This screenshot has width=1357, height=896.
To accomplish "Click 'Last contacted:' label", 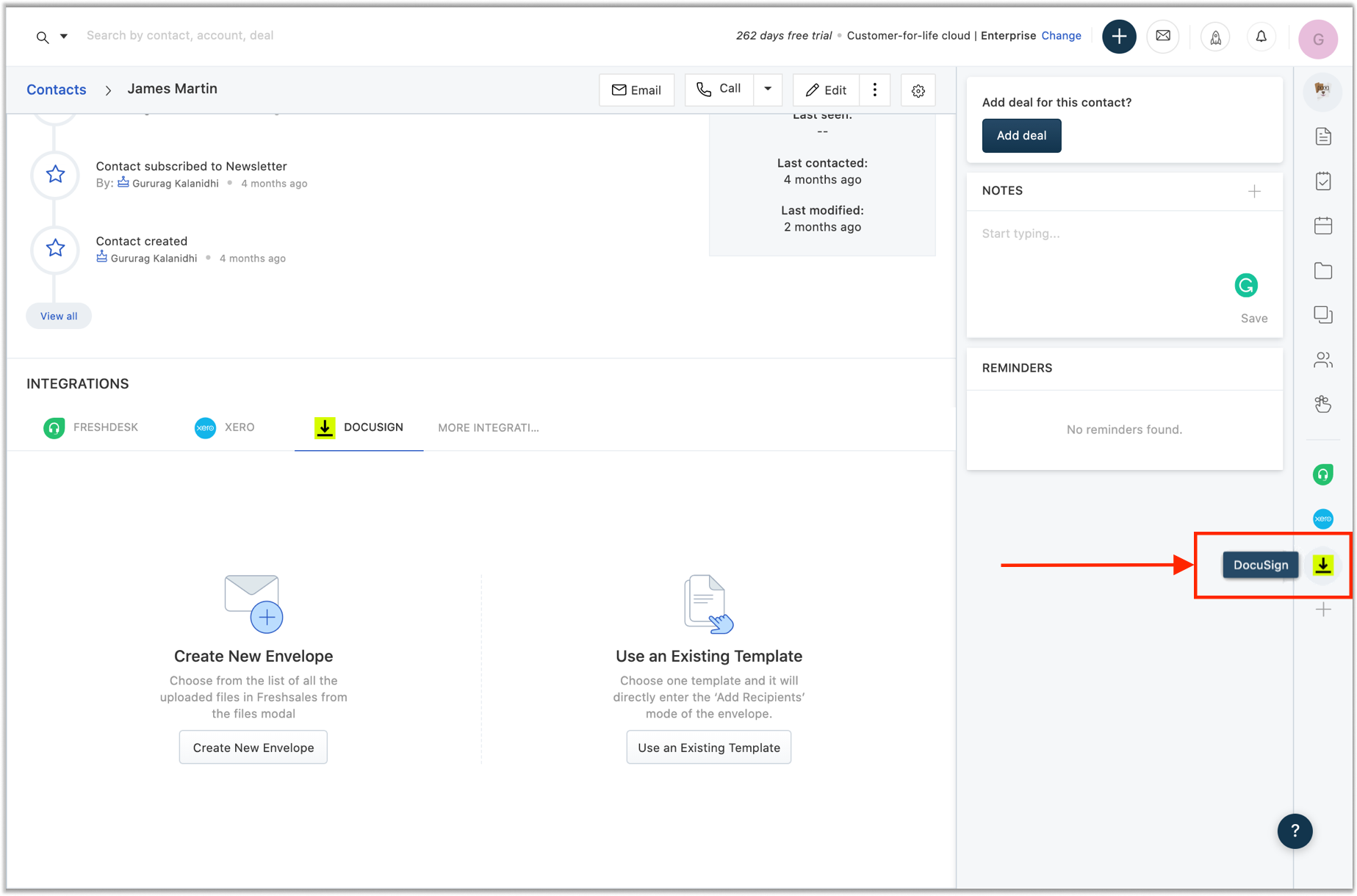I will 822,163.
